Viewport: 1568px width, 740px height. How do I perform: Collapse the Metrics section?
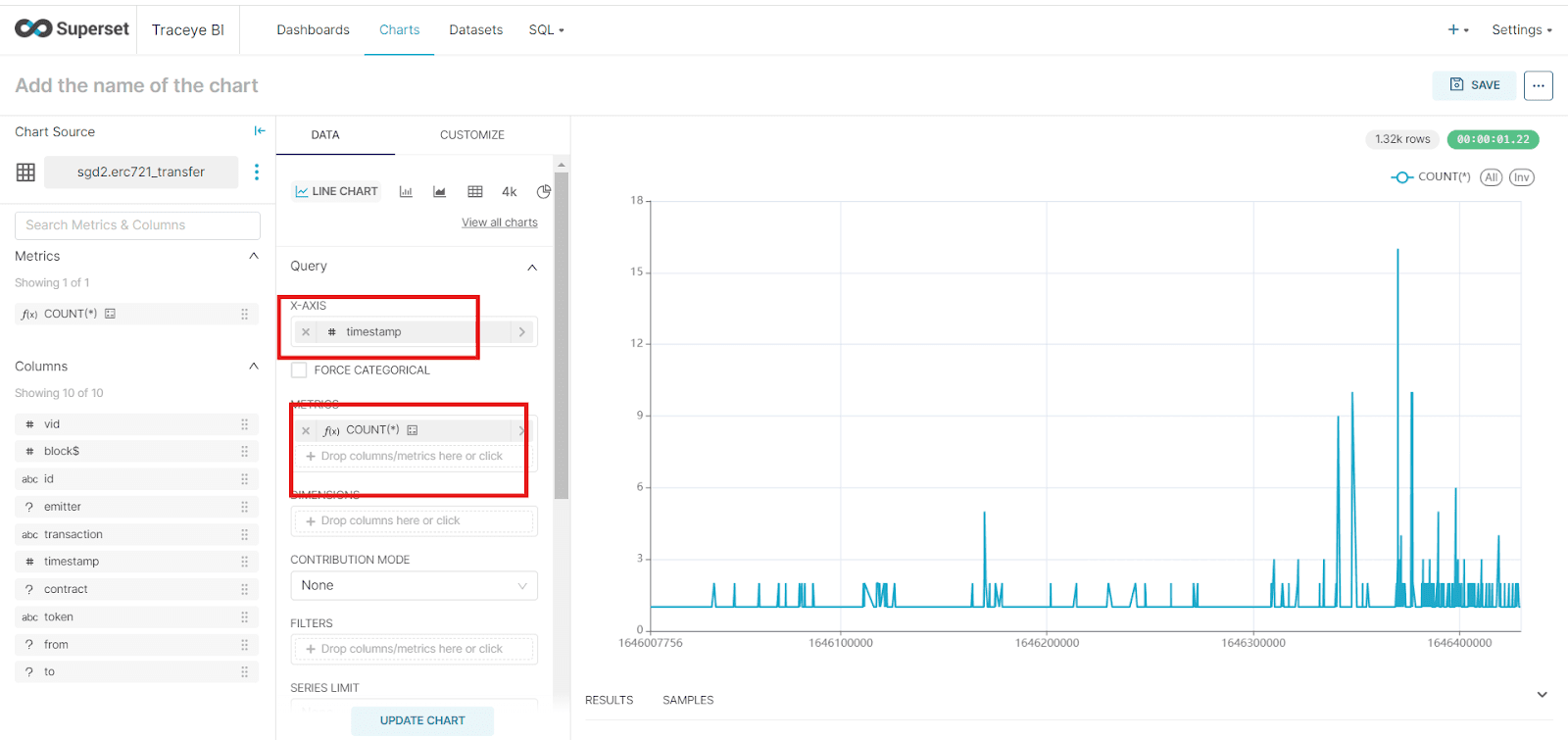254,256
